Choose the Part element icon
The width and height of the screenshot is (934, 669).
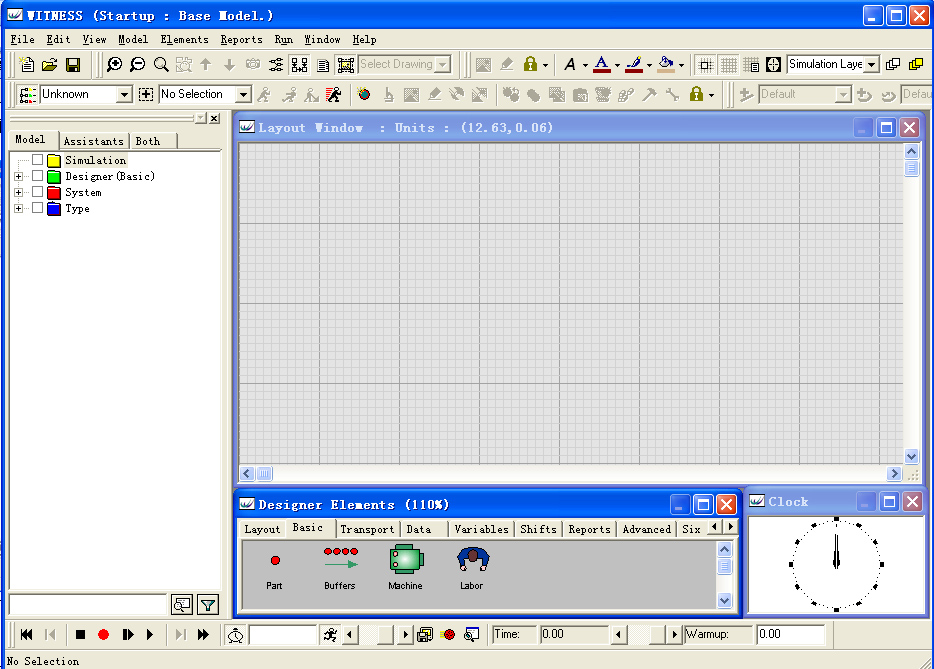[x=275, y=561]
